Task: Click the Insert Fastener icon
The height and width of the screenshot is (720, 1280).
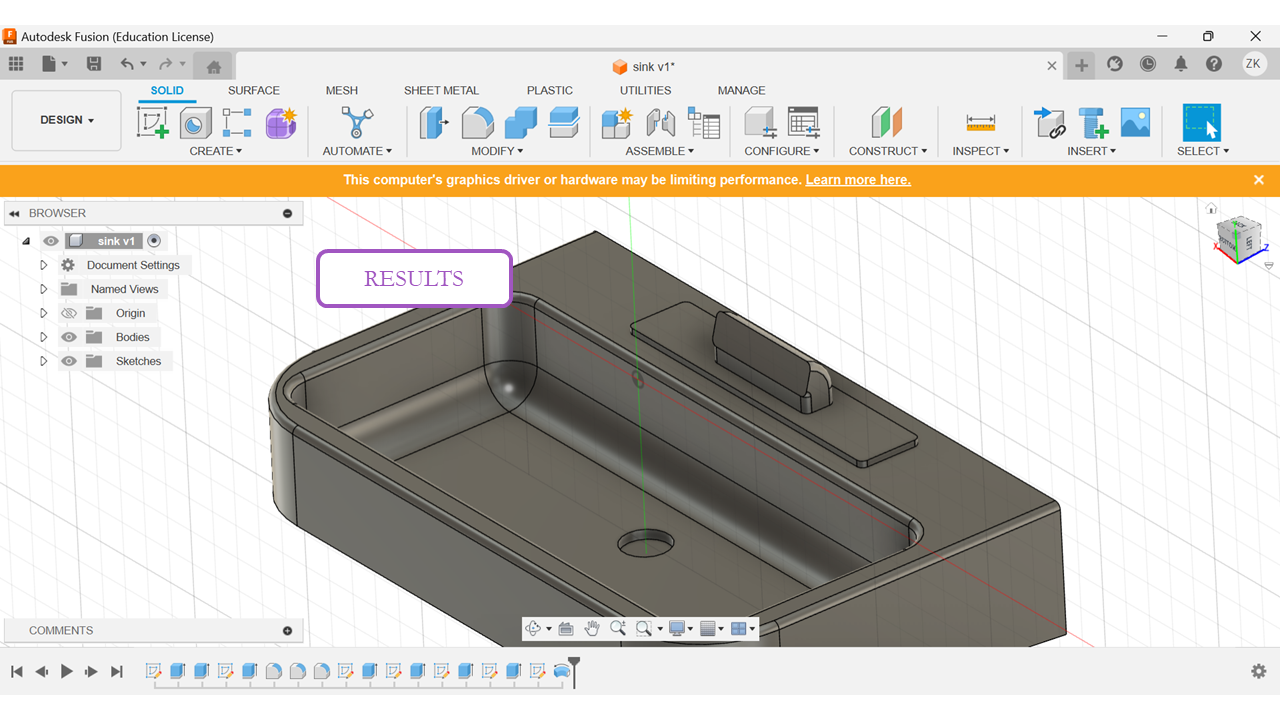Action: [x=1093, y=123]
